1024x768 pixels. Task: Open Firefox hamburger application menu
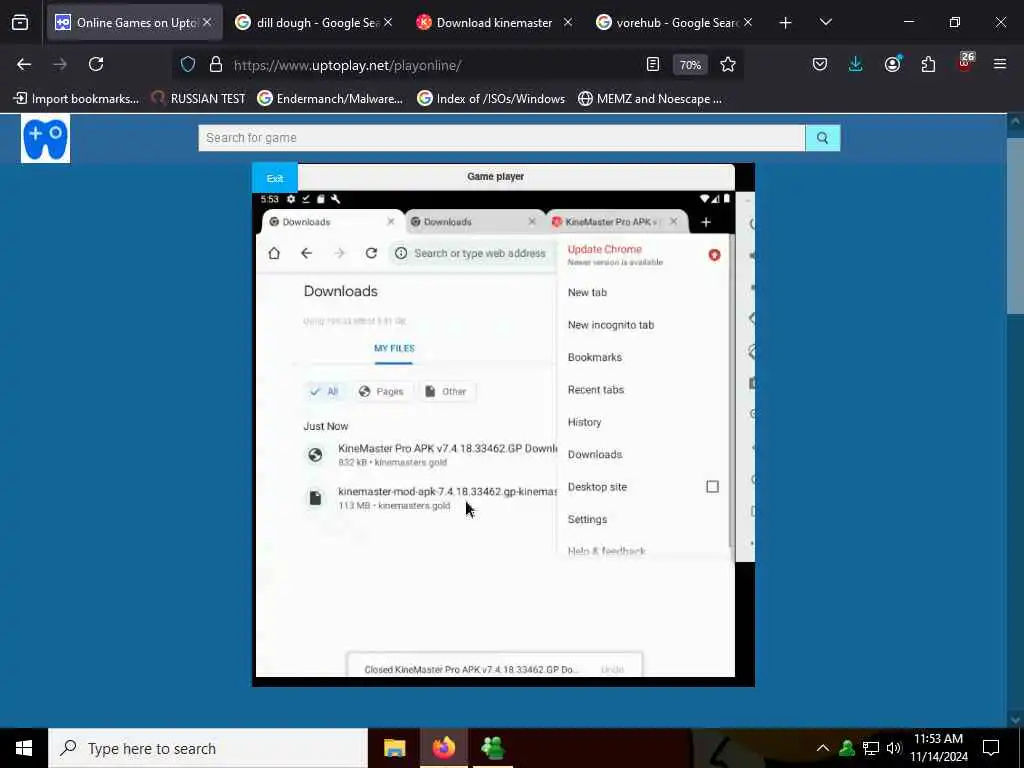click(x=999, y=65)
